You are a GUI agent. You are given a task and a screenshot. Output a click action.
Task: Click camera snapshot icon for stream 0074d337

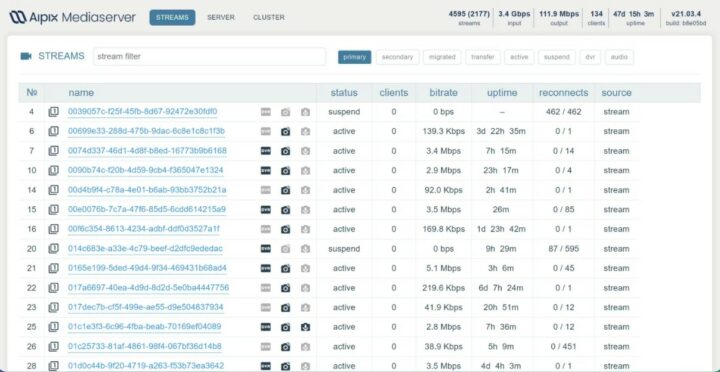click(286, 151)
